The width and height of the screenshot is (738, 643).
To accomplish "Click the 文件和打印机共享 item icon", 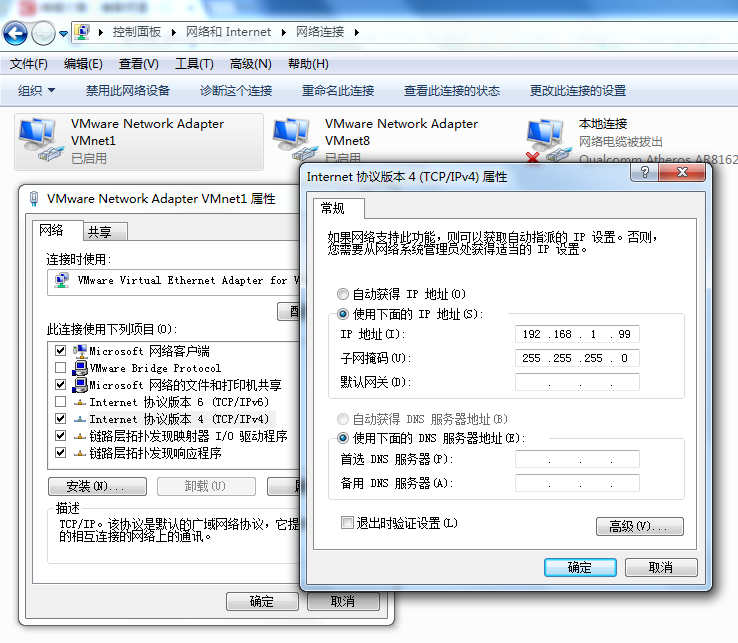I will pos(80,385).
